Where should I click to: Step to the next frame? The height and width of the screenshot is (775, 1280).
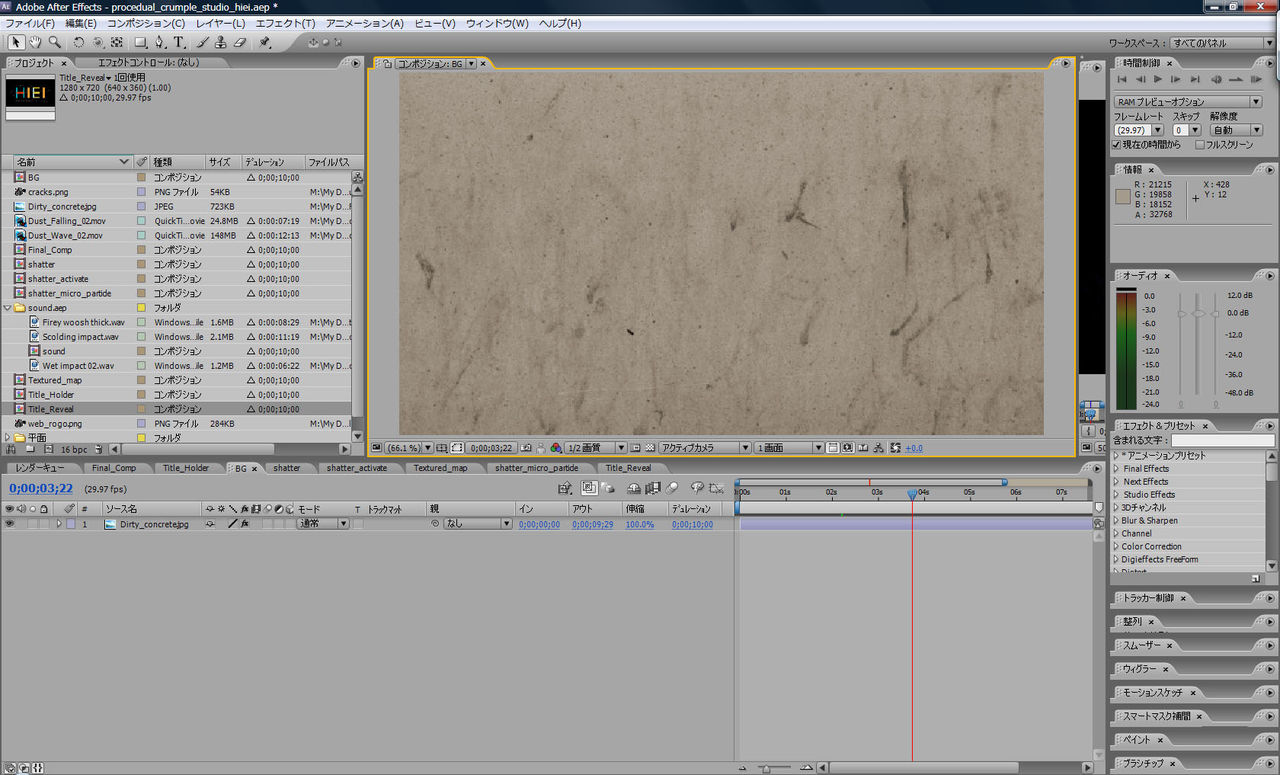coord(1176,79)
